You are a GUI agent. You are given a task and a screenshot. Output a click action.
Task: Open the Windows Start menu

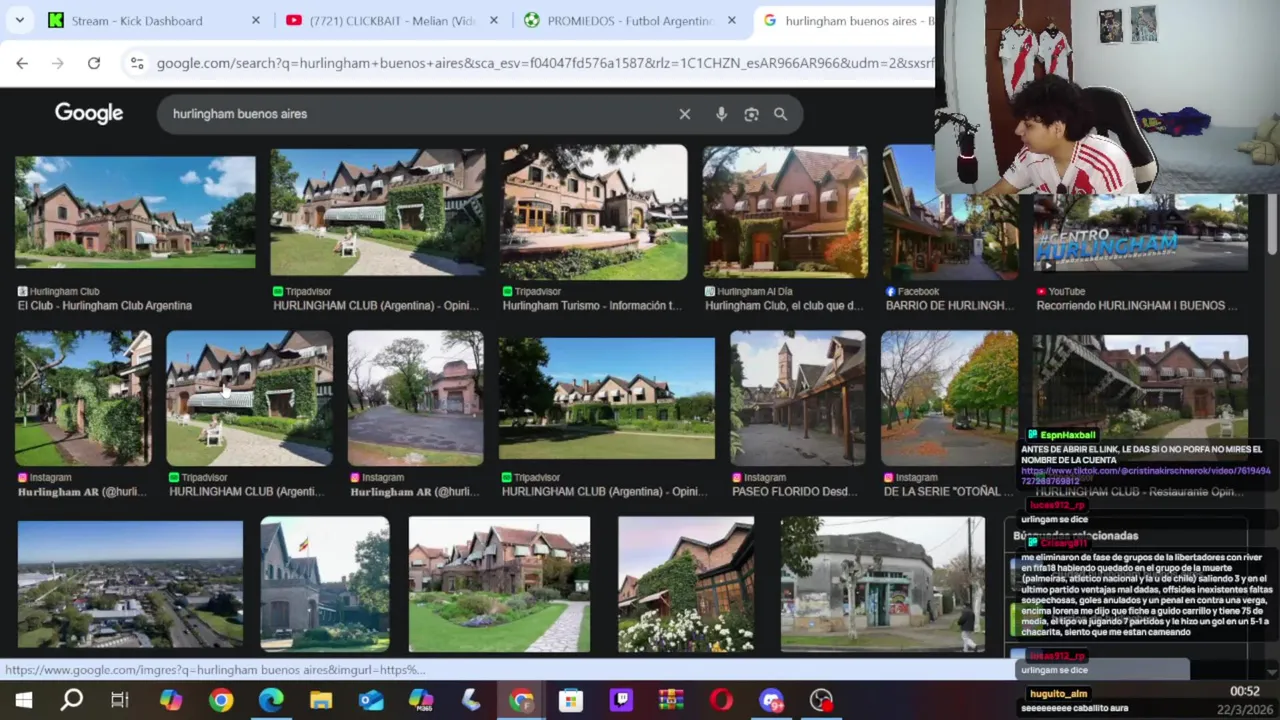(x=23, y=700)
